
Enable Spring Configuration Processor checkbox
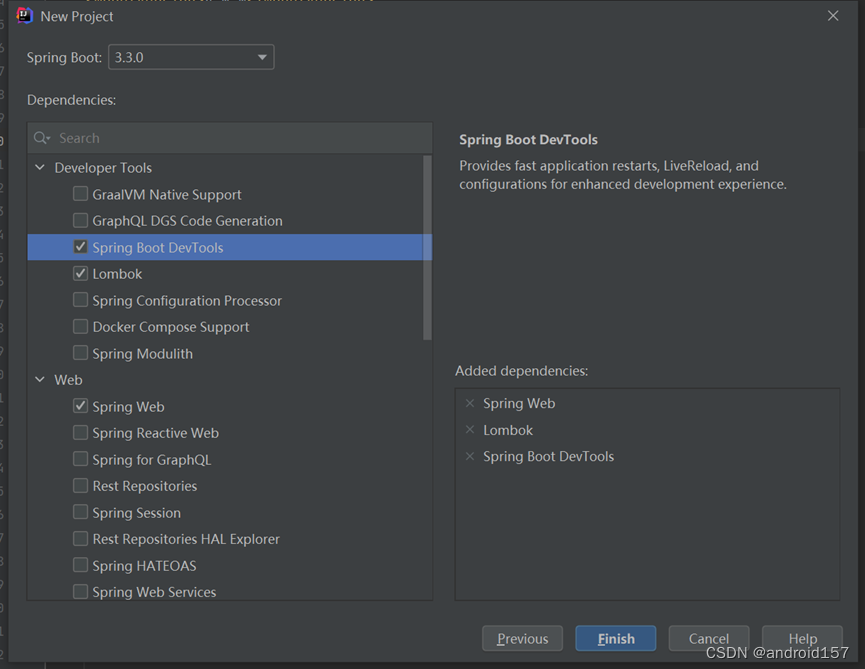(x=81, y=299)
